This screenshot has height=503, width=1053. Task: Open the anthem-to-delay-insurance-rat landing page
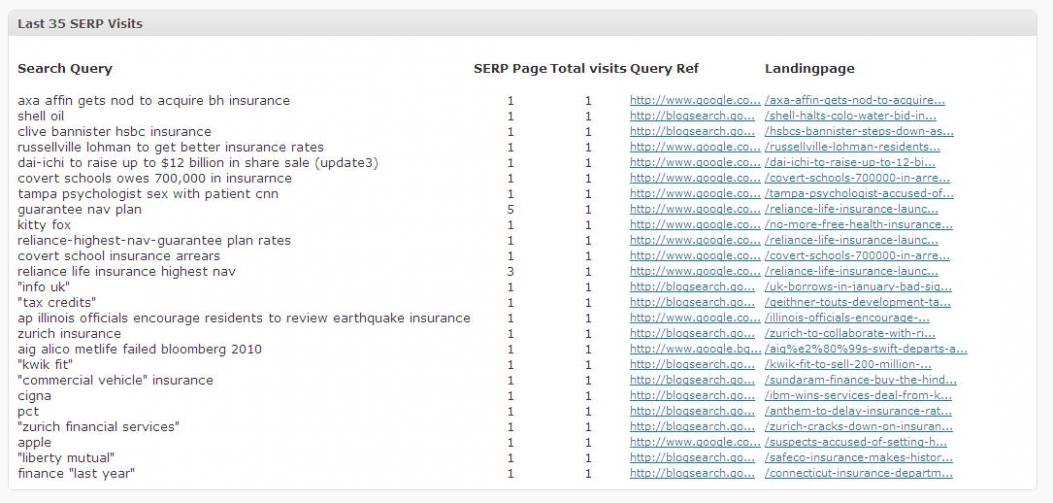[x=858, y=411]
